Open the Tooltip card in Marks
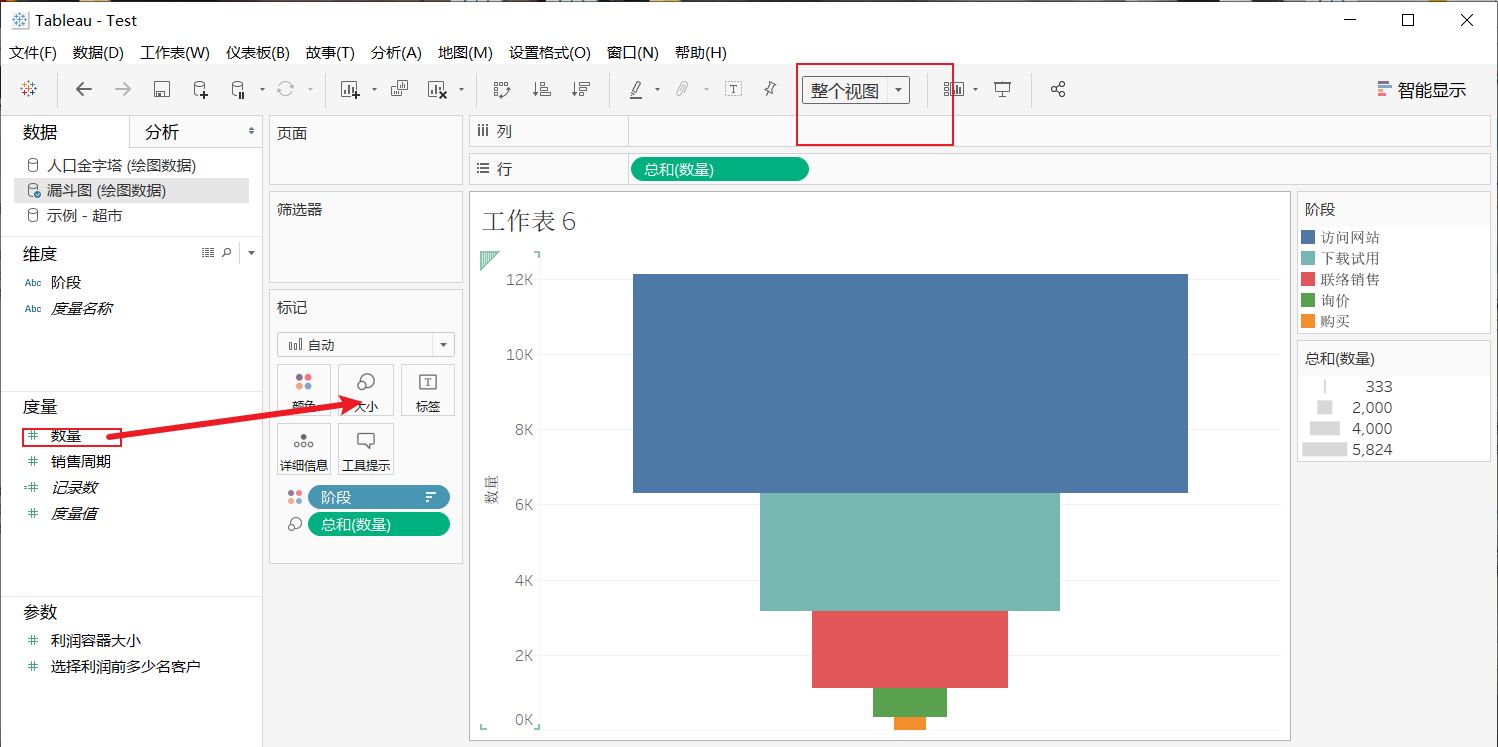The height and width of the screenshot is (747, 1498). pyautogui.click(x=366, y=449)
